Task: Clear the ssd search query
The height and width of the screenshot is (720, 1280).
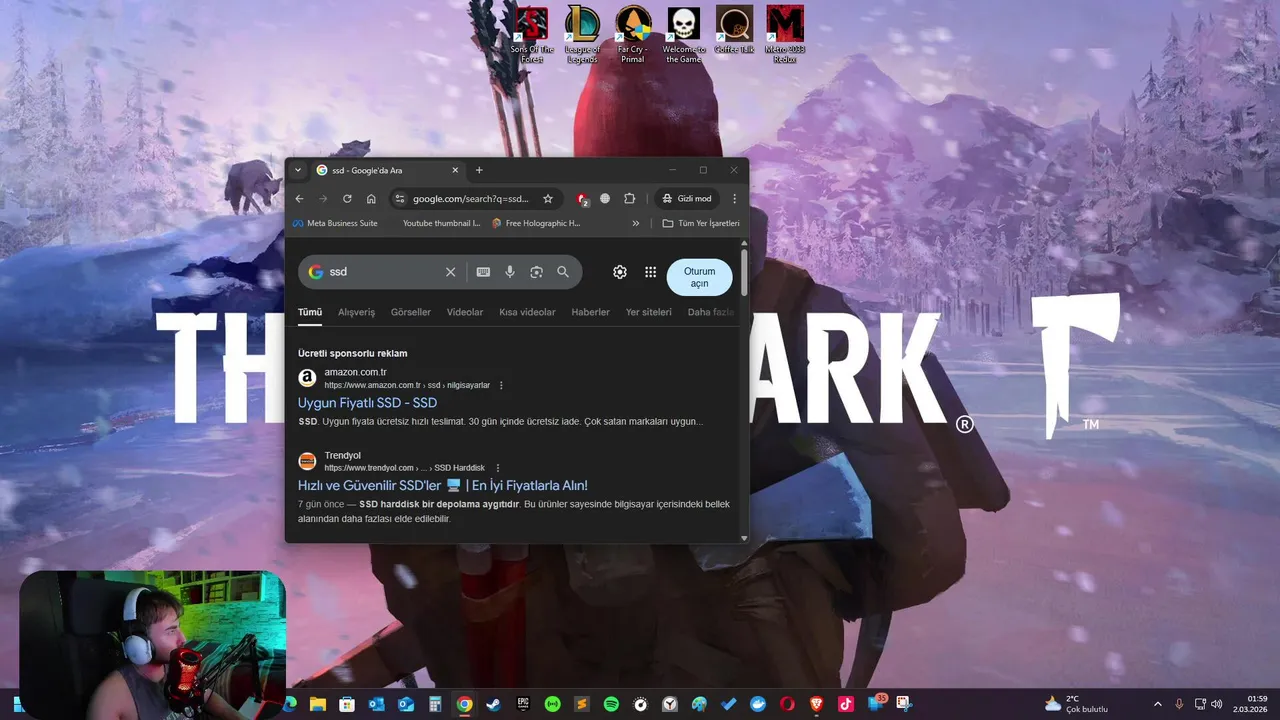Action: (x=450, y=272)
